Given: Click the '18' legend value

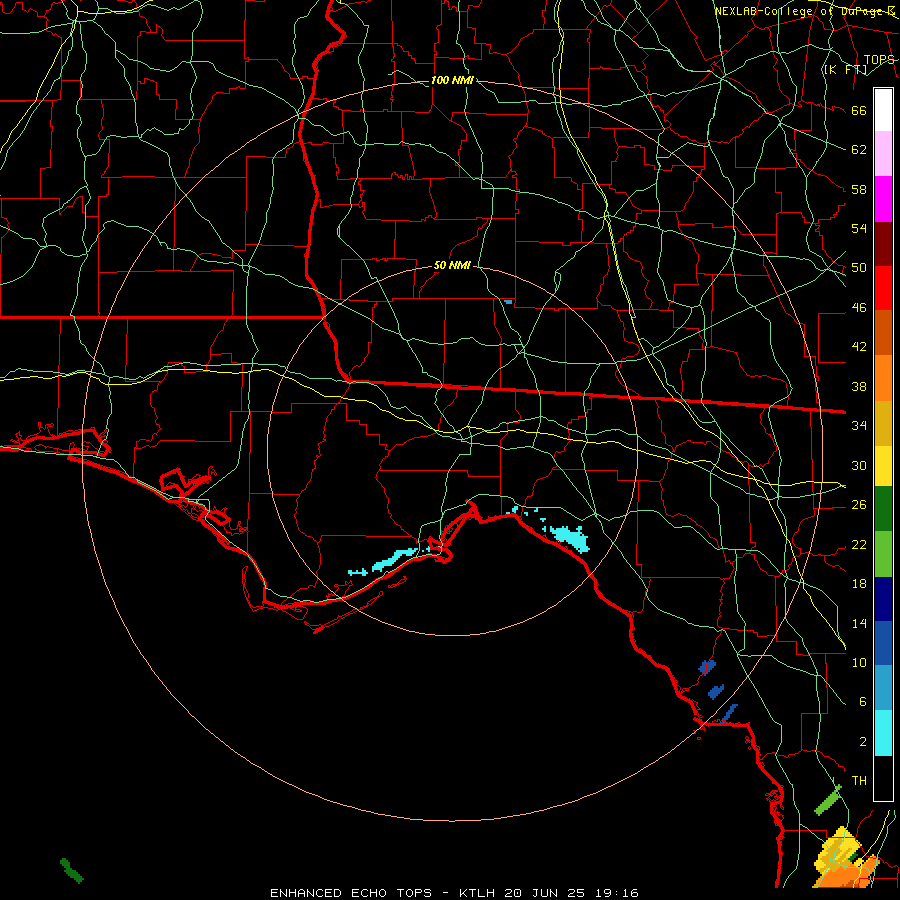Looking at the screenshot, I should [x=859, y=584].
